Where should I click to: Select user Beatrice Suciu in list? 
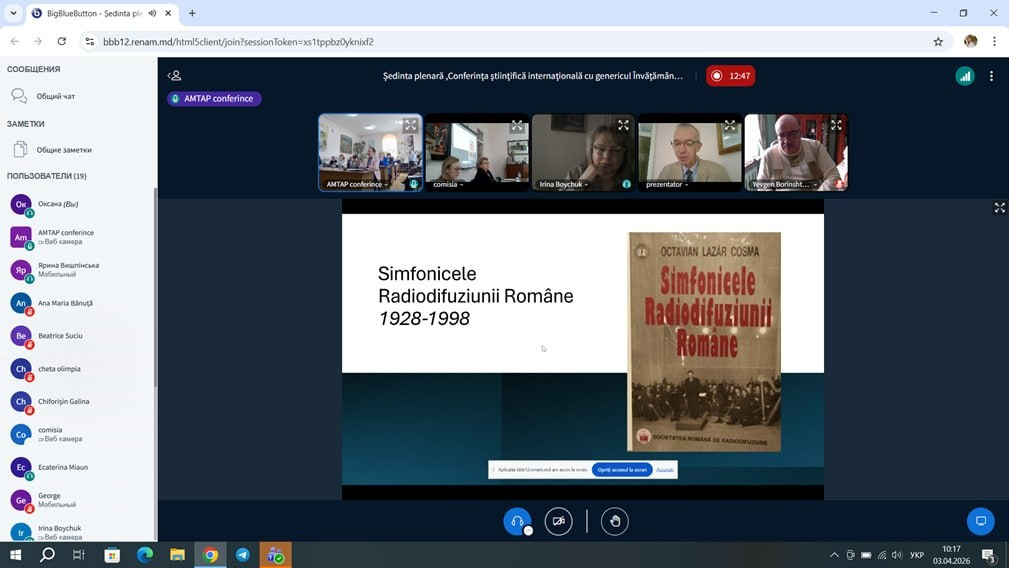[60, 336]
